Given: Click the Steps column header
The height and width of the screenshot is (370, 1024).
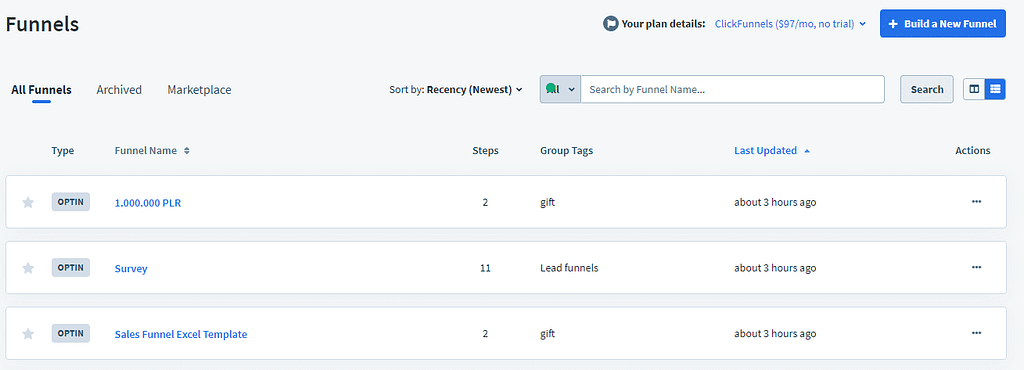Looking at the screenshot, I should click(x=485, y=151).
